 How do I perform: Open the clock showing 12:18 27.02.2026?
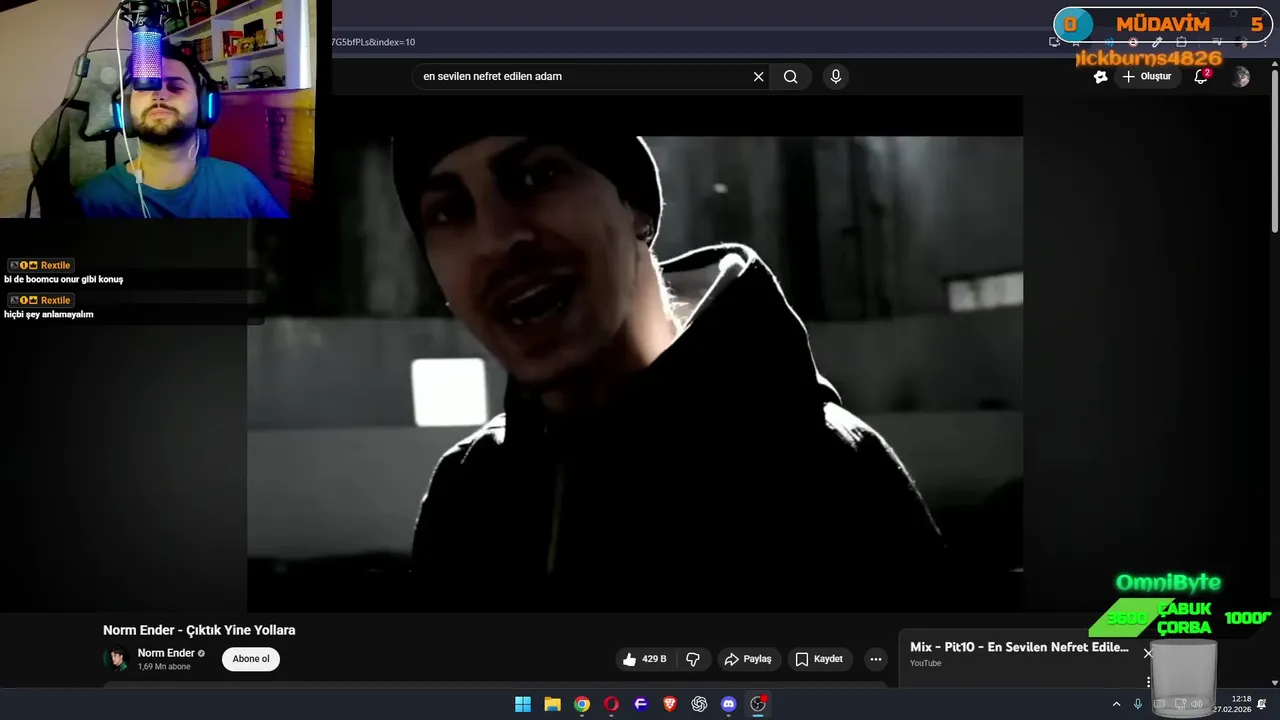(1232, 704)
